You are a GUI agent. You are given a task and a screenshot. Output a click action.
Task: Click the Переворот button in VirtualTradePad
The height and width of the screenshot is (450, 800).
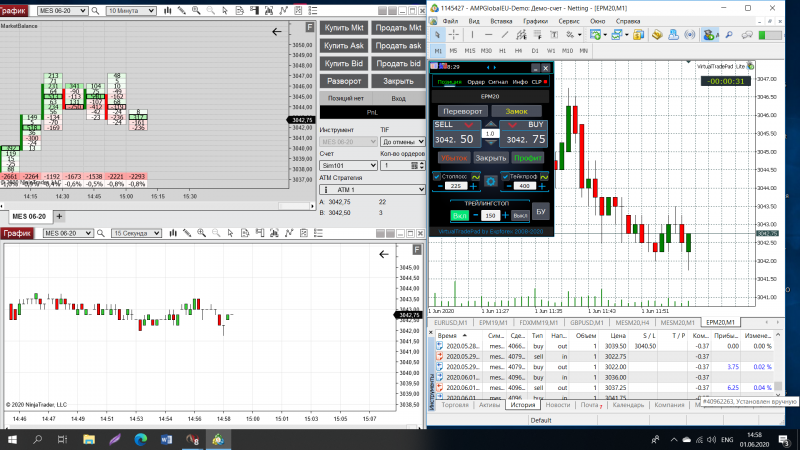click(x=463, y=111)
